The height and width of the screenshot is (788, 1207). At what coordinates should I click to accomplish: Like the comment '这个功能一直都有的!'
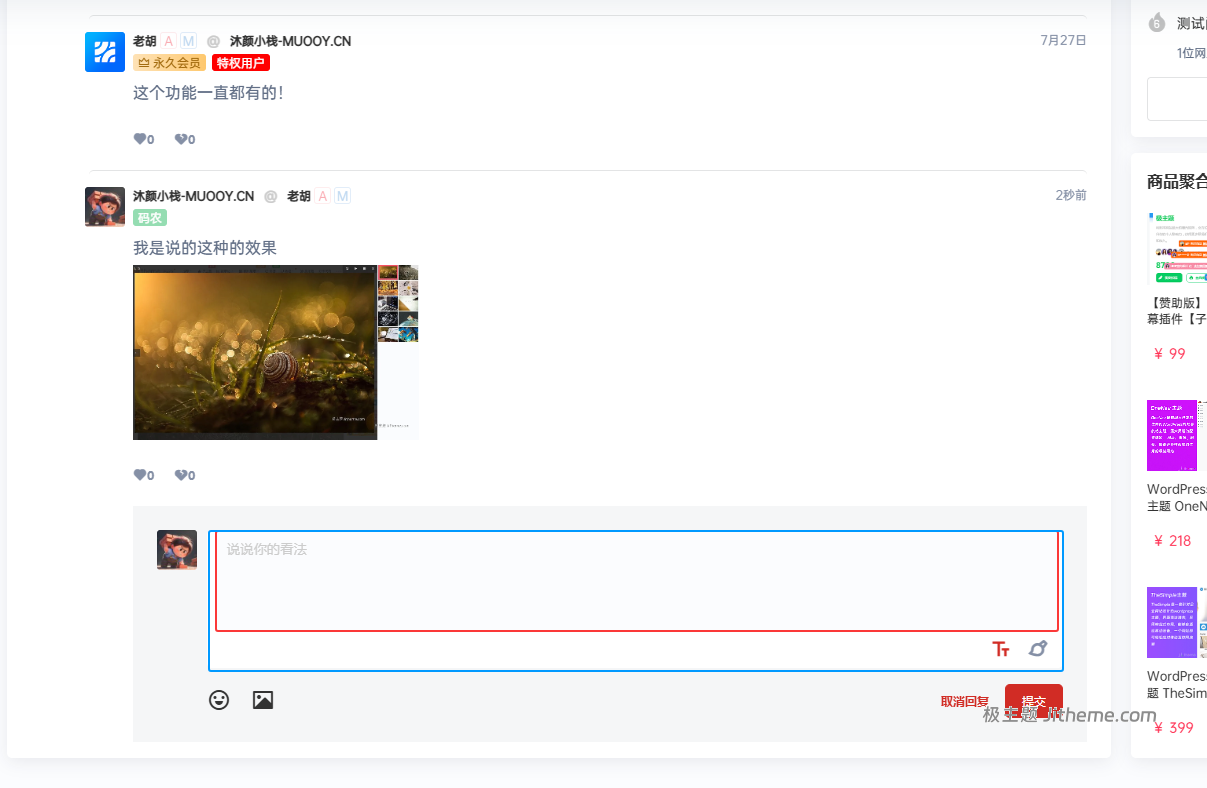click(x=144, y=140)
